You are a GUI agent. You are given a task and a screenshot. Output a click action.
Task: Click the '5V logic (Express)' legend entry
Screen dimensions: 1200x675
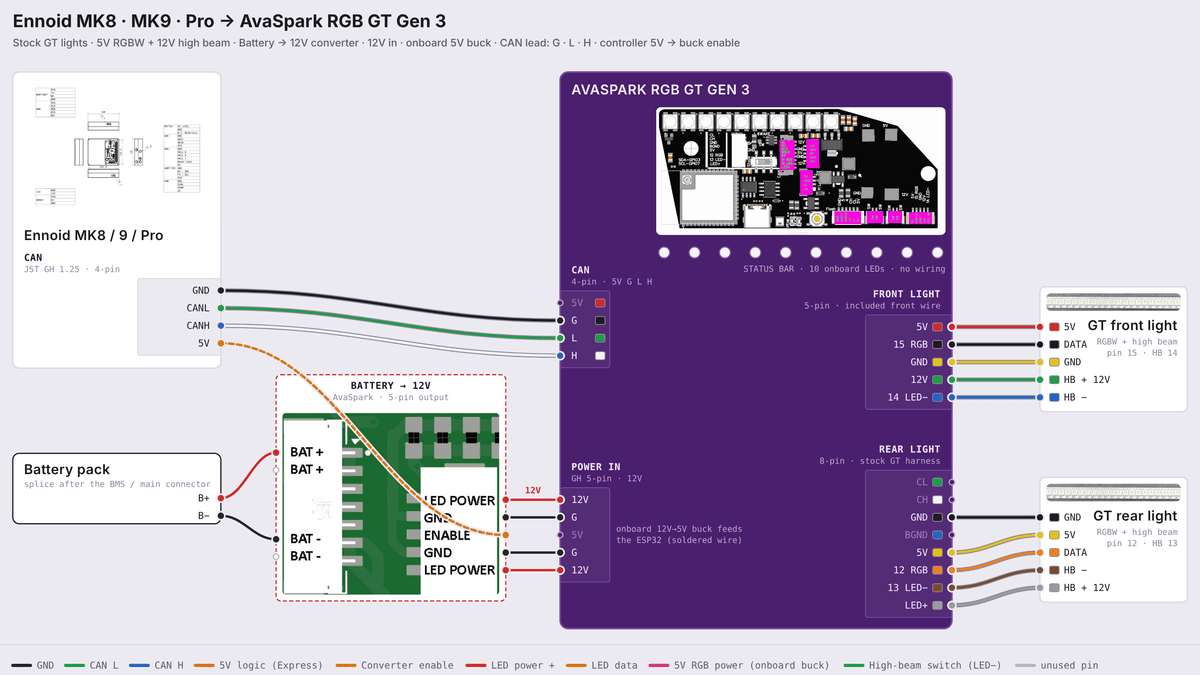[258, 665]
